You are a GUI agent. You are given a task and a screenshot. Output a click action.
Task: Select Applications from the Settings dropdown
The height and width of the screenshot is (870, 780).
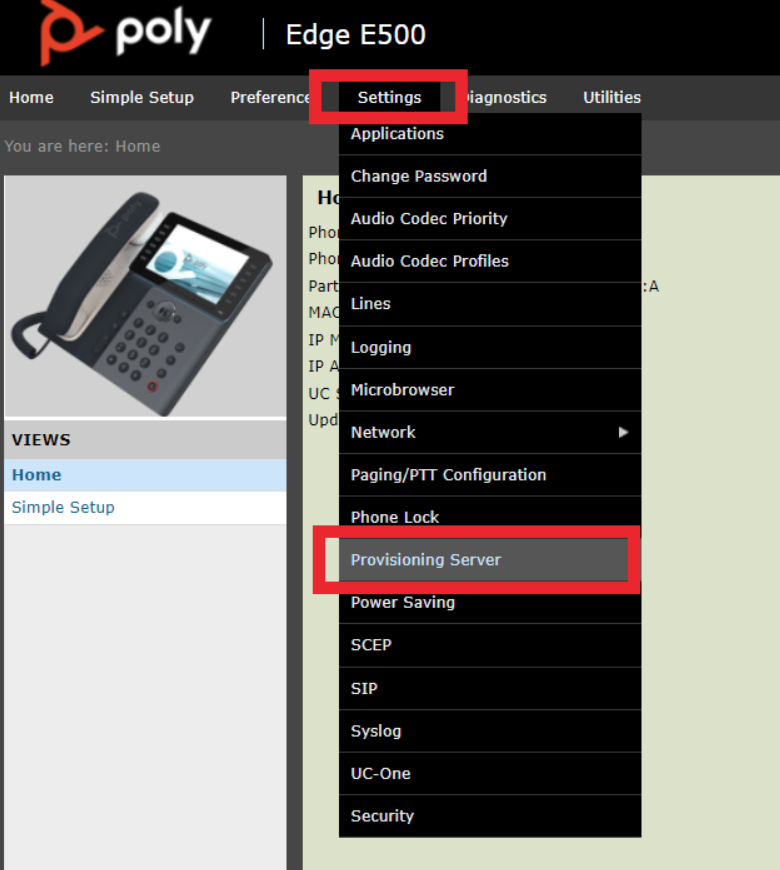click(x=490, y=134)
